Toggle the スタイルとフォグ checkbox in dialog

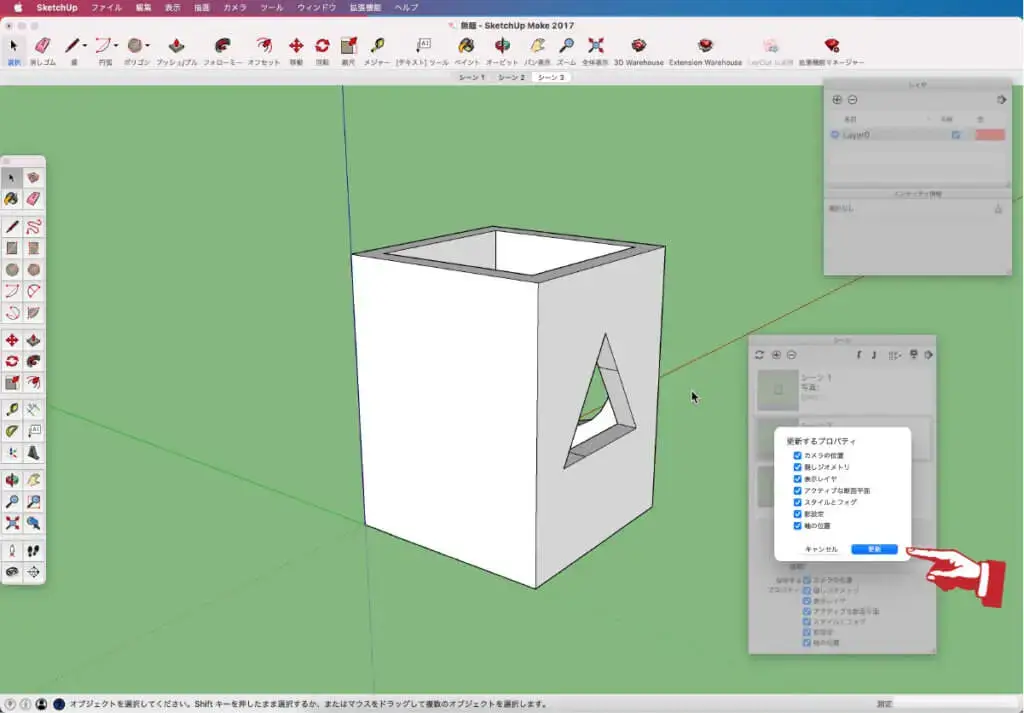click(x=797, y=502)
